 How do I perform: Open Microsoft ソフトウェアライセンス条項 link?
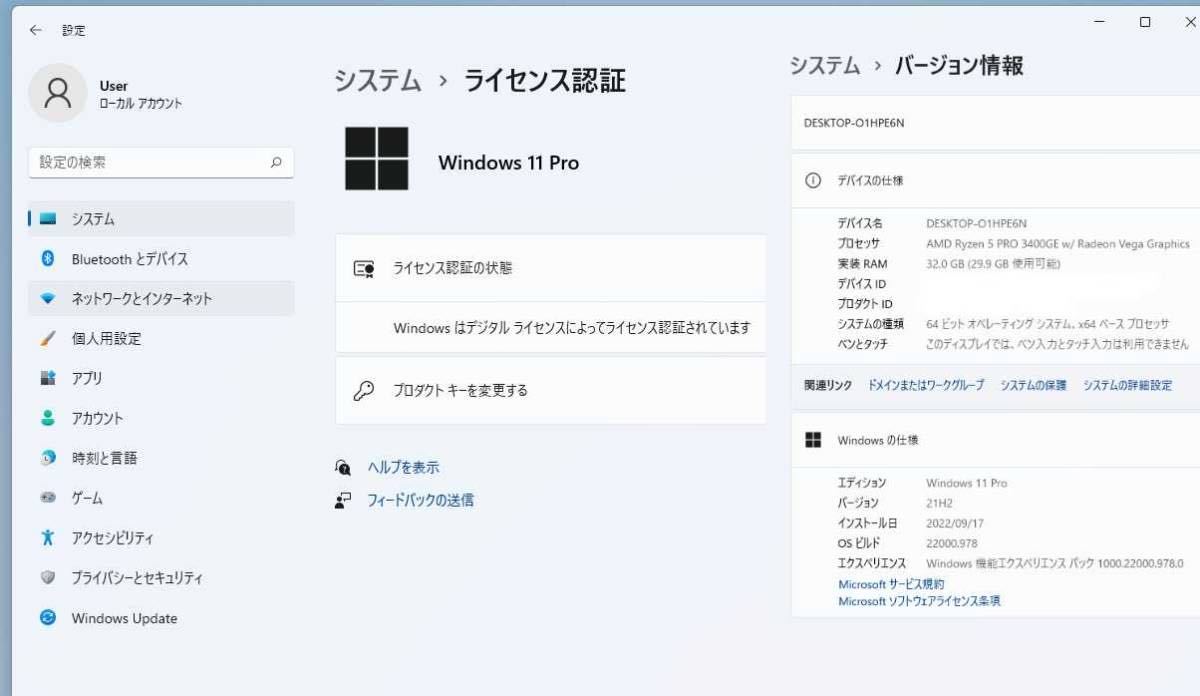919,601
